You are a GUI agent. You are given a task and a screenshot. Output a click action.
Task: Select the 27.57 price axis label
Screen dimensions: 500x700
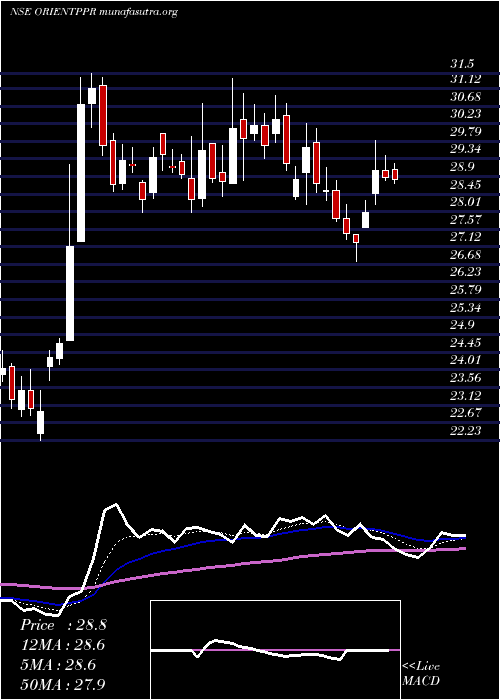tap(465, 219)
